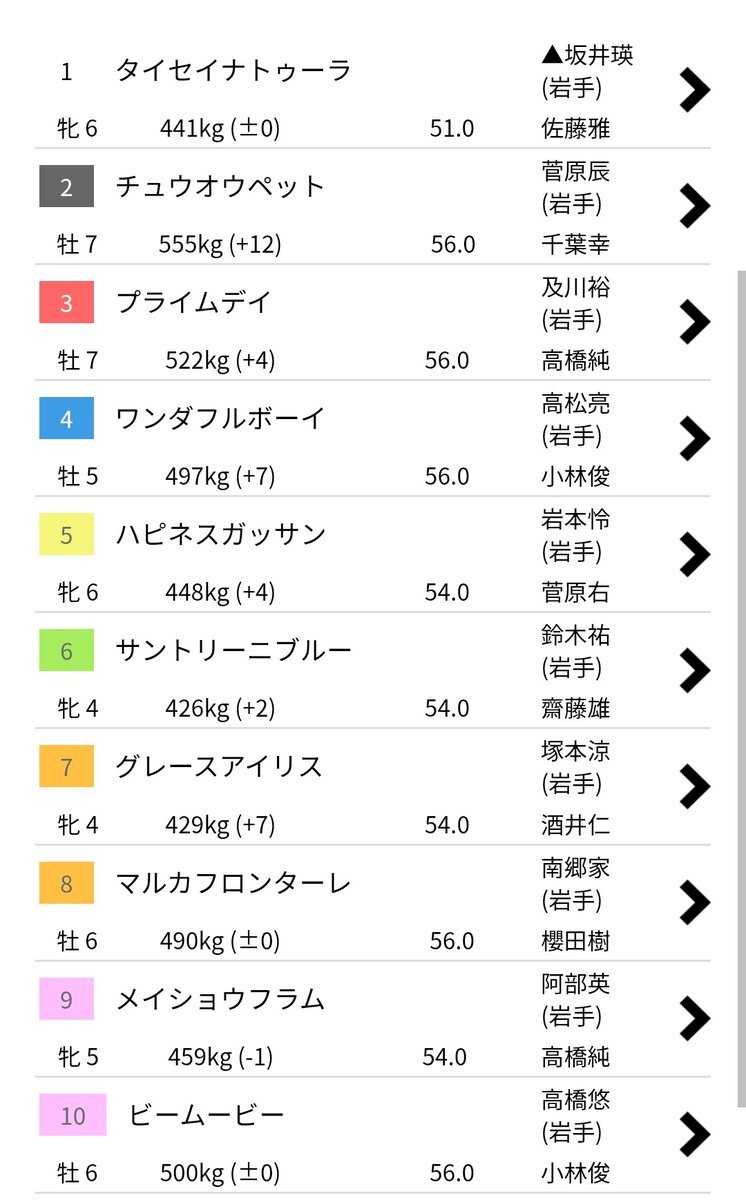Viewport: 746px width, 1200px height.
Task: Expand チュウオウペット entry with chevron
Action: pos(694,206)
